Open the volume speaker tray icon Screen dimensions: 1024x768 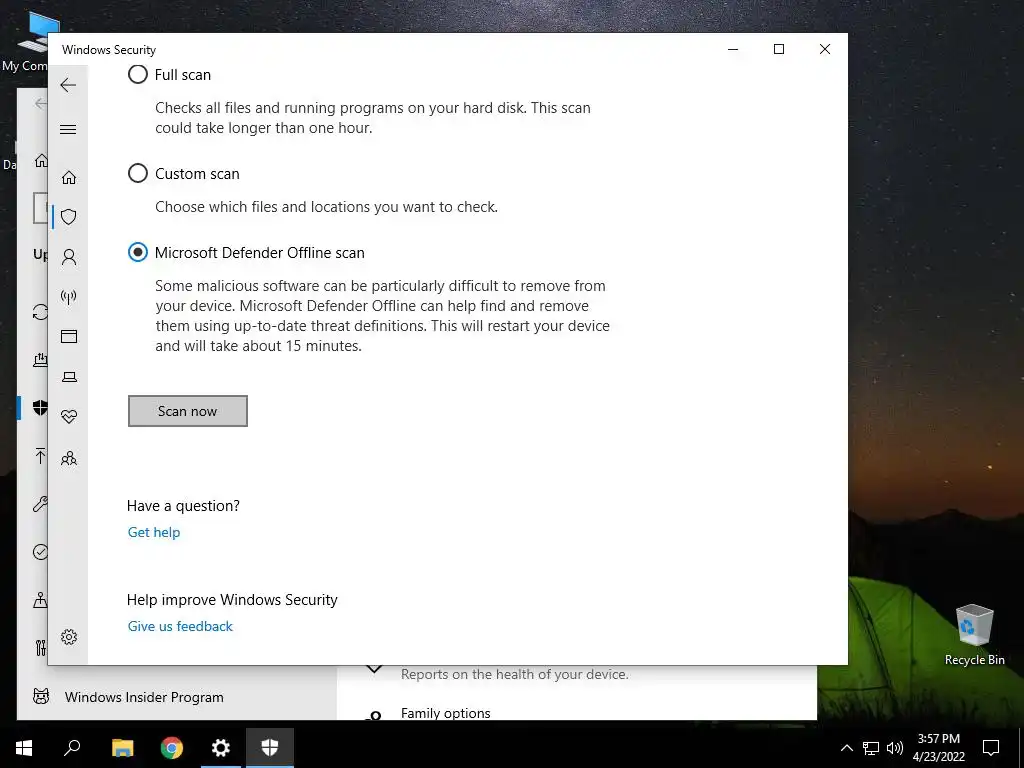coord(895,748)
